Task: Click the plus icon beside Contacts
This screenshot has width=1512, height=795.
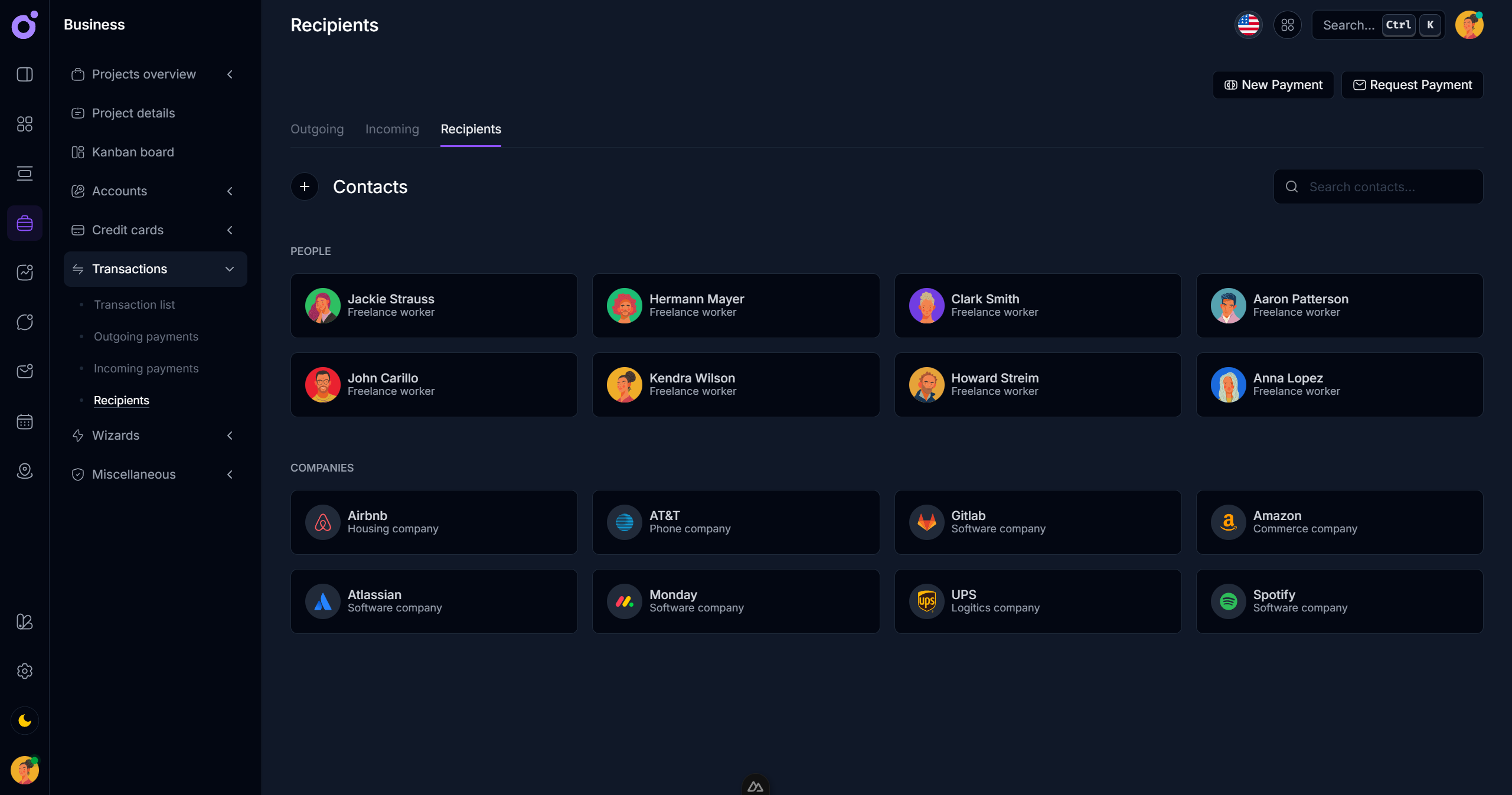Action: [305, 187]
